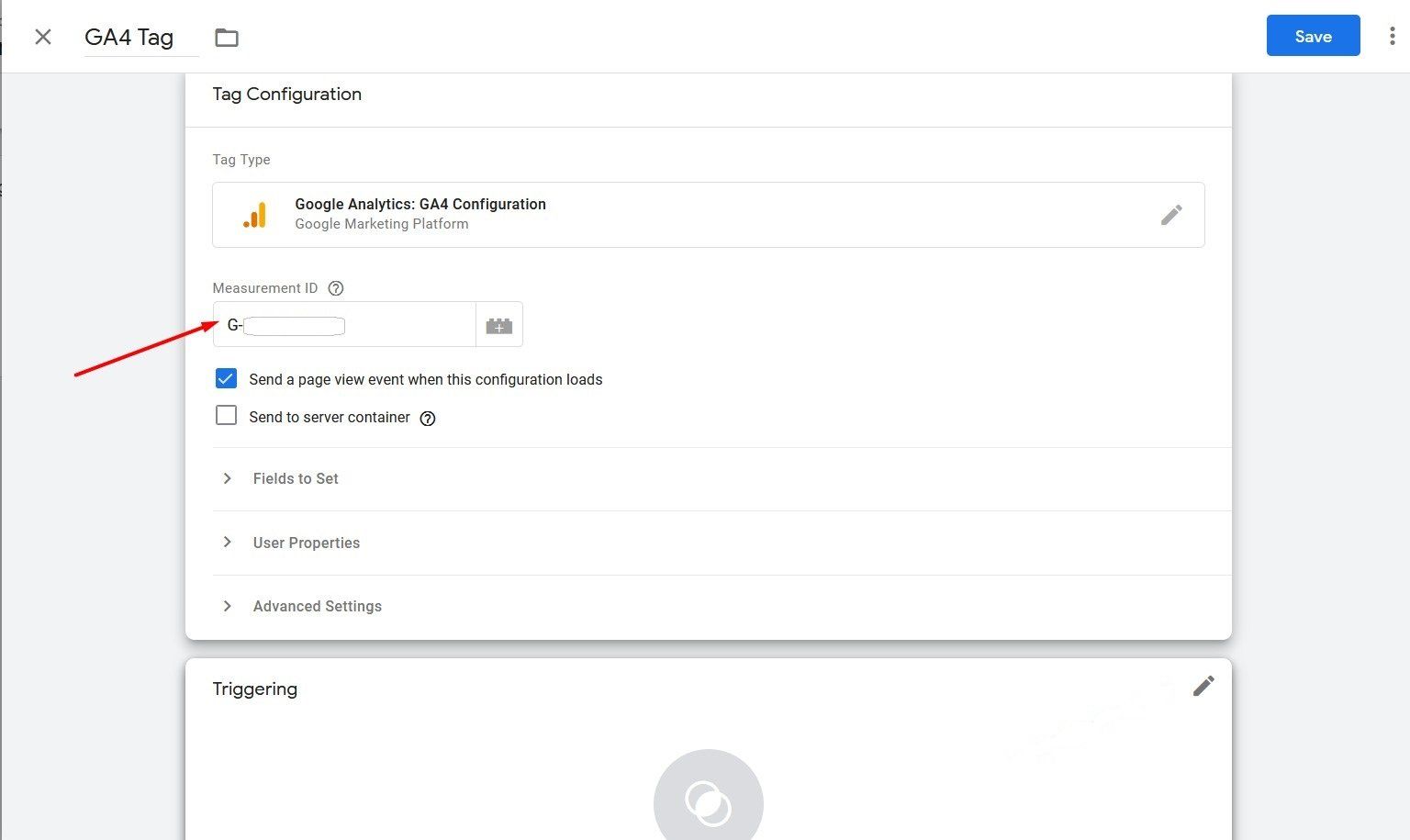The image size is (1410, 840).
Task: Click the pencil icon to edit Tag Type
Action: tap(1170, 215)
